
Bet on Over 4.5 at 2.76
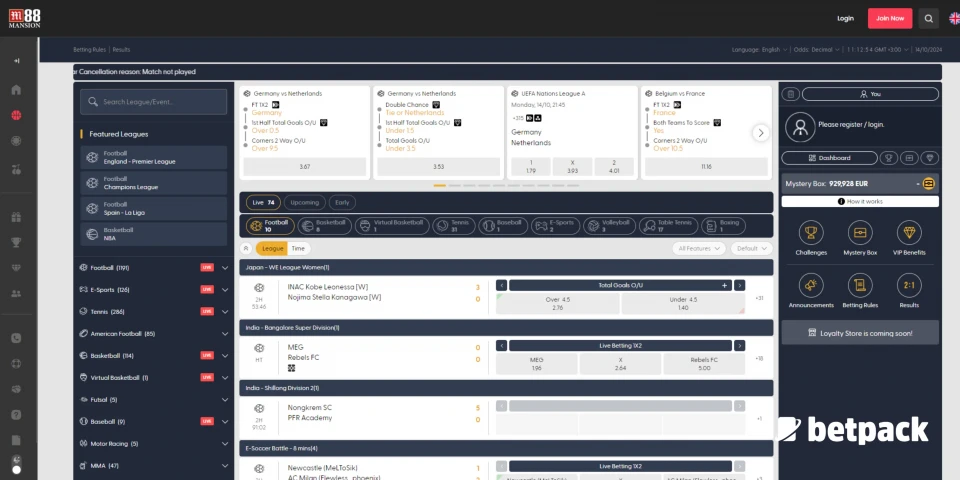coord(558,304)
